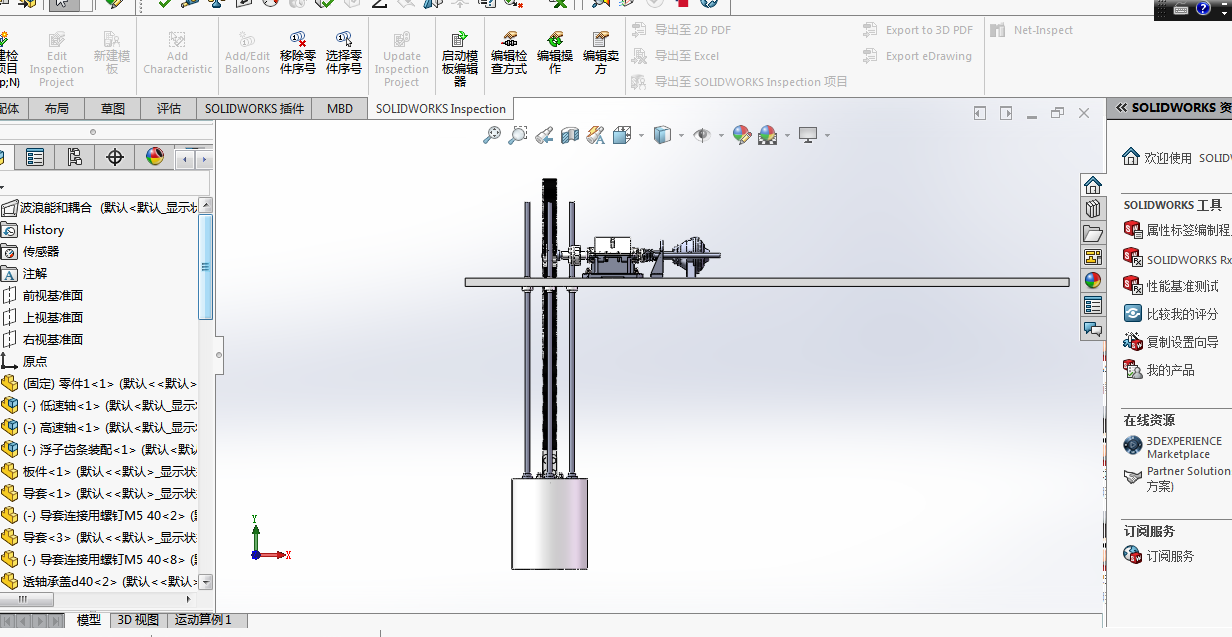Click Previous View icon in view toolbar
1232x637 pixels.
pos(544,135)
